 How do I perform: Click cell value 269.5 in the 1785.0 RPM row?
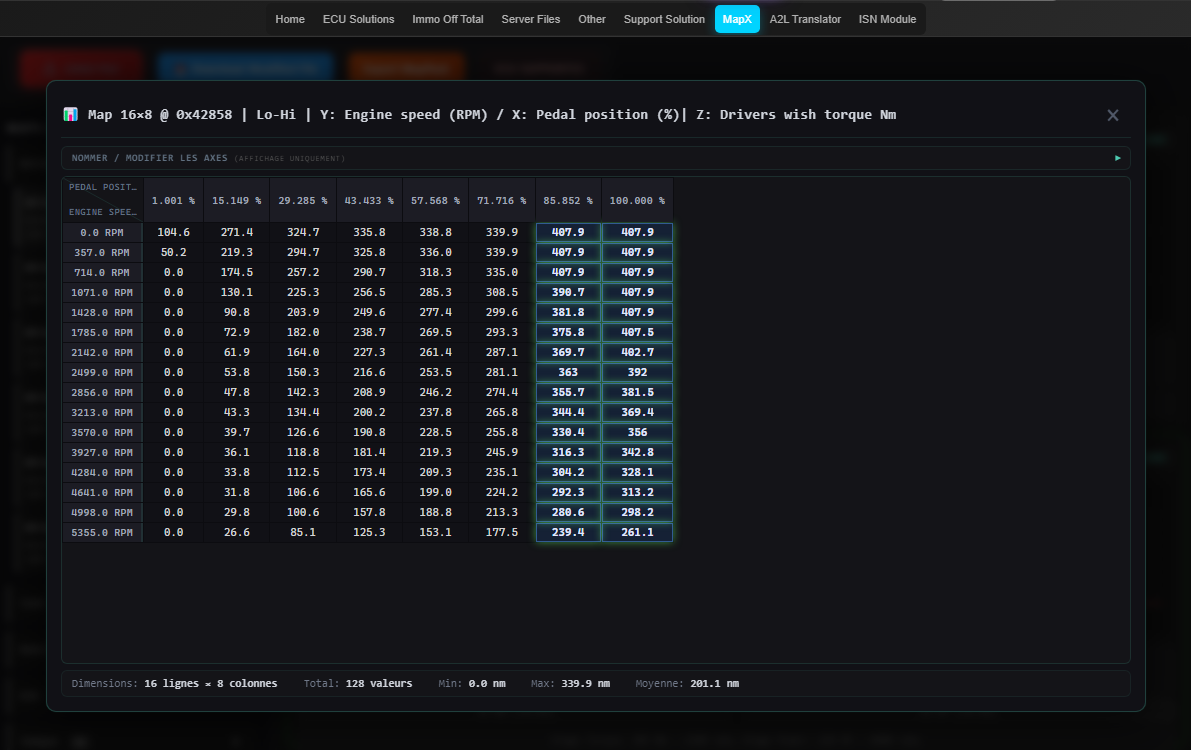point(435,332)
